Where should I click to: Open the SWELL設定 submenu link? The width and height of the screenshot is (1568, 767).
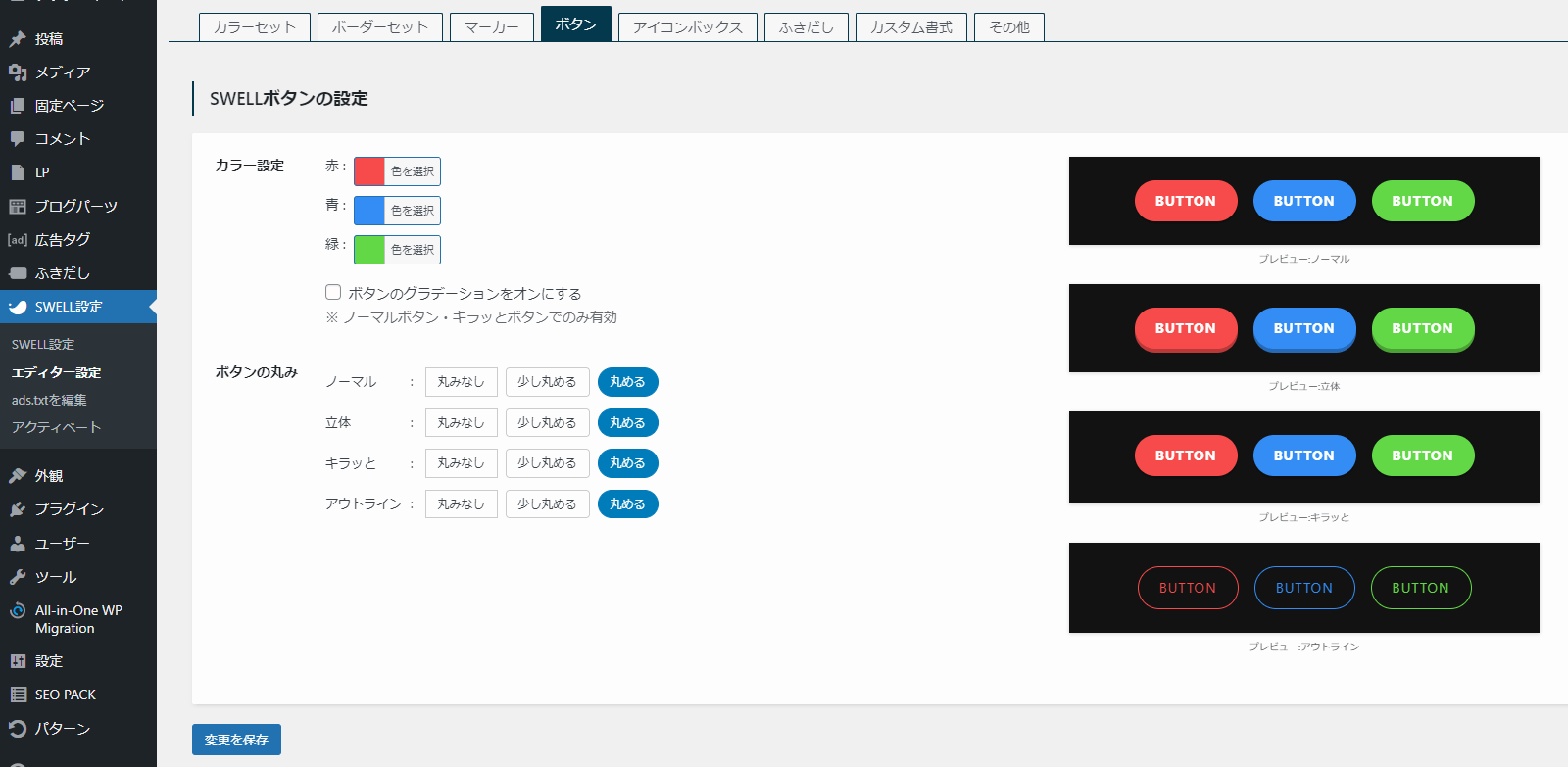[43, 345]
